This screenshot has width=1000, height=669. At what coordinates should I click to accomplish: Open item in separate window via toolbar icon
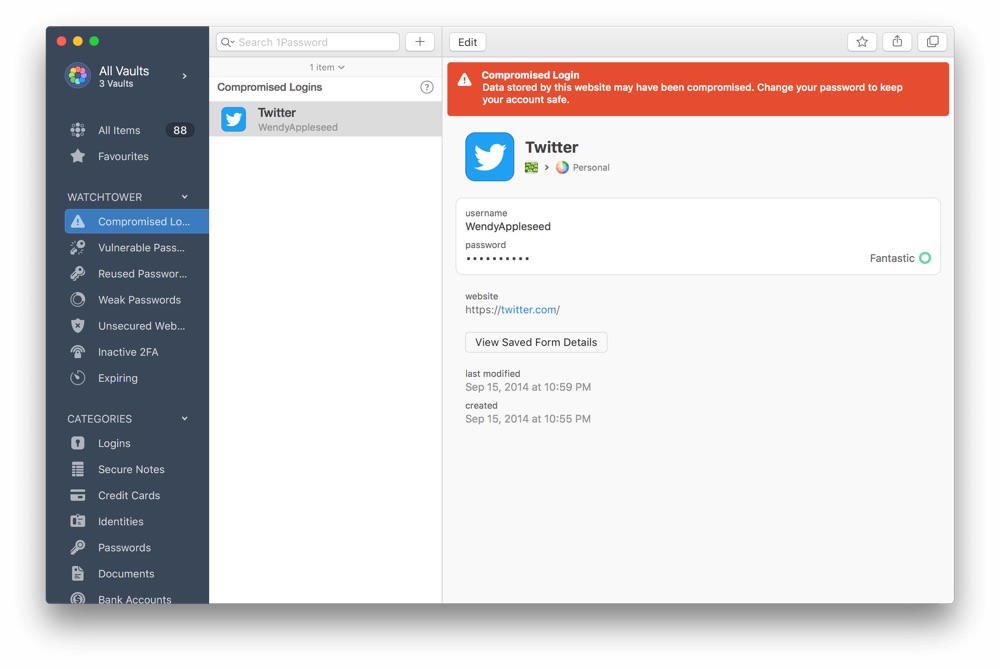pos(932,42)
